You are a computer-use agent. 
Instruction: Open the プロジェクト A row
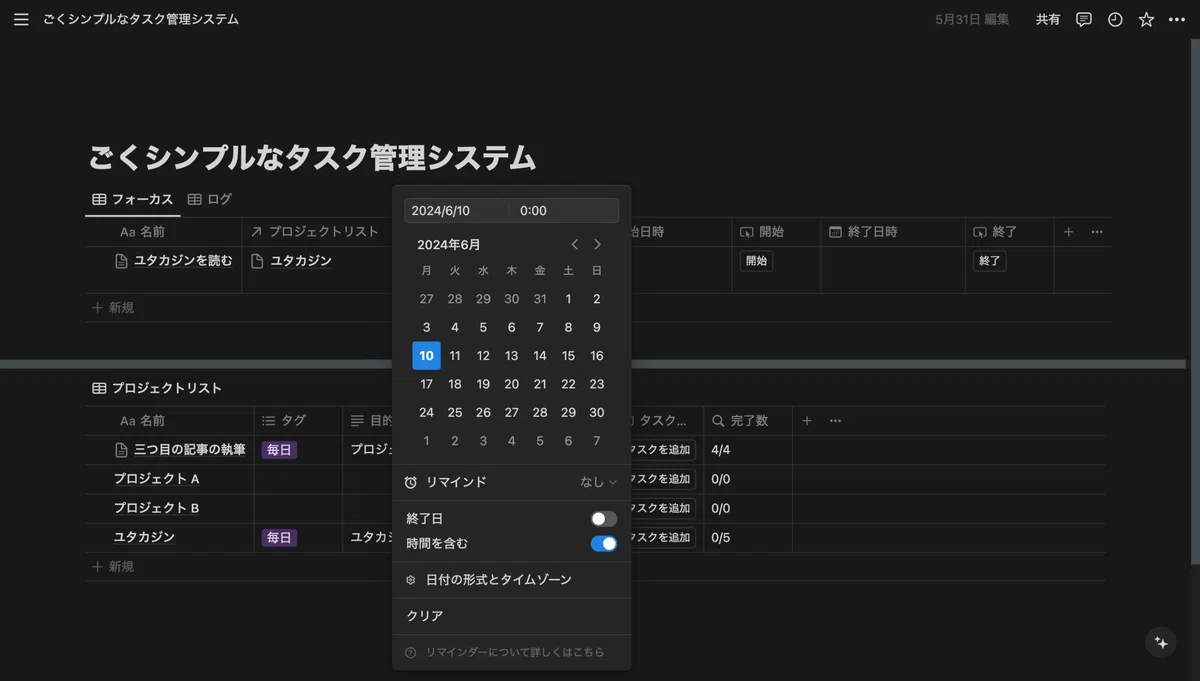(157, 479)
